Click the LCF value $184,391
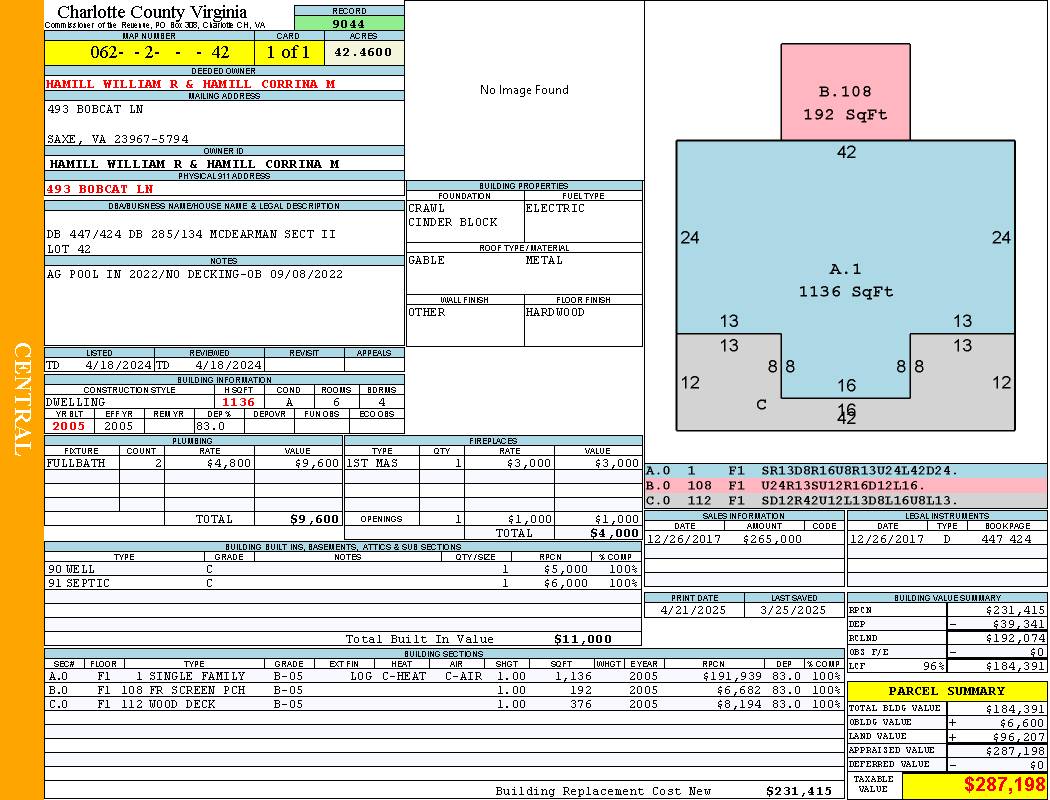The image size is (1050, 800). point(1015,666)
